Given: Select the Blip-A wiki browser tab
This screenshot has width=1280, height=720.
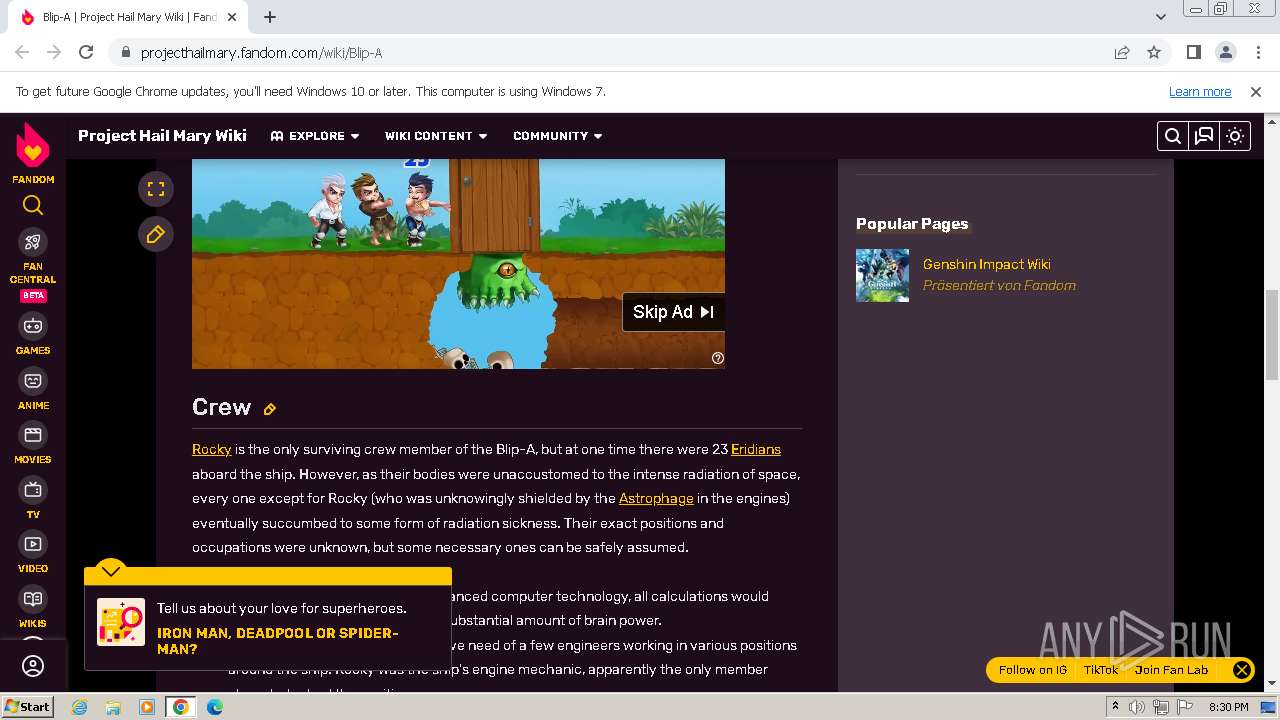Looking at the screenshot, I should pyautogui.click(x=130, y=17).
